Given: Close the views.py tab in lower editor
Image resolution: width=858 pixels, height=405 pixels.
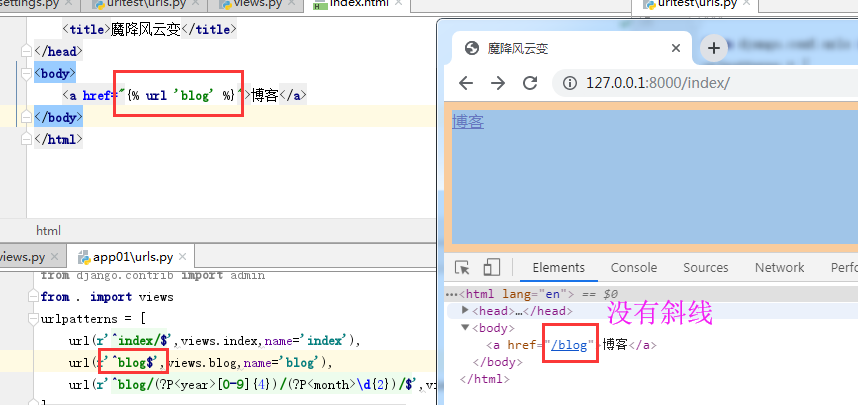Looking at the screenshot, I should (x=54, y=257).
